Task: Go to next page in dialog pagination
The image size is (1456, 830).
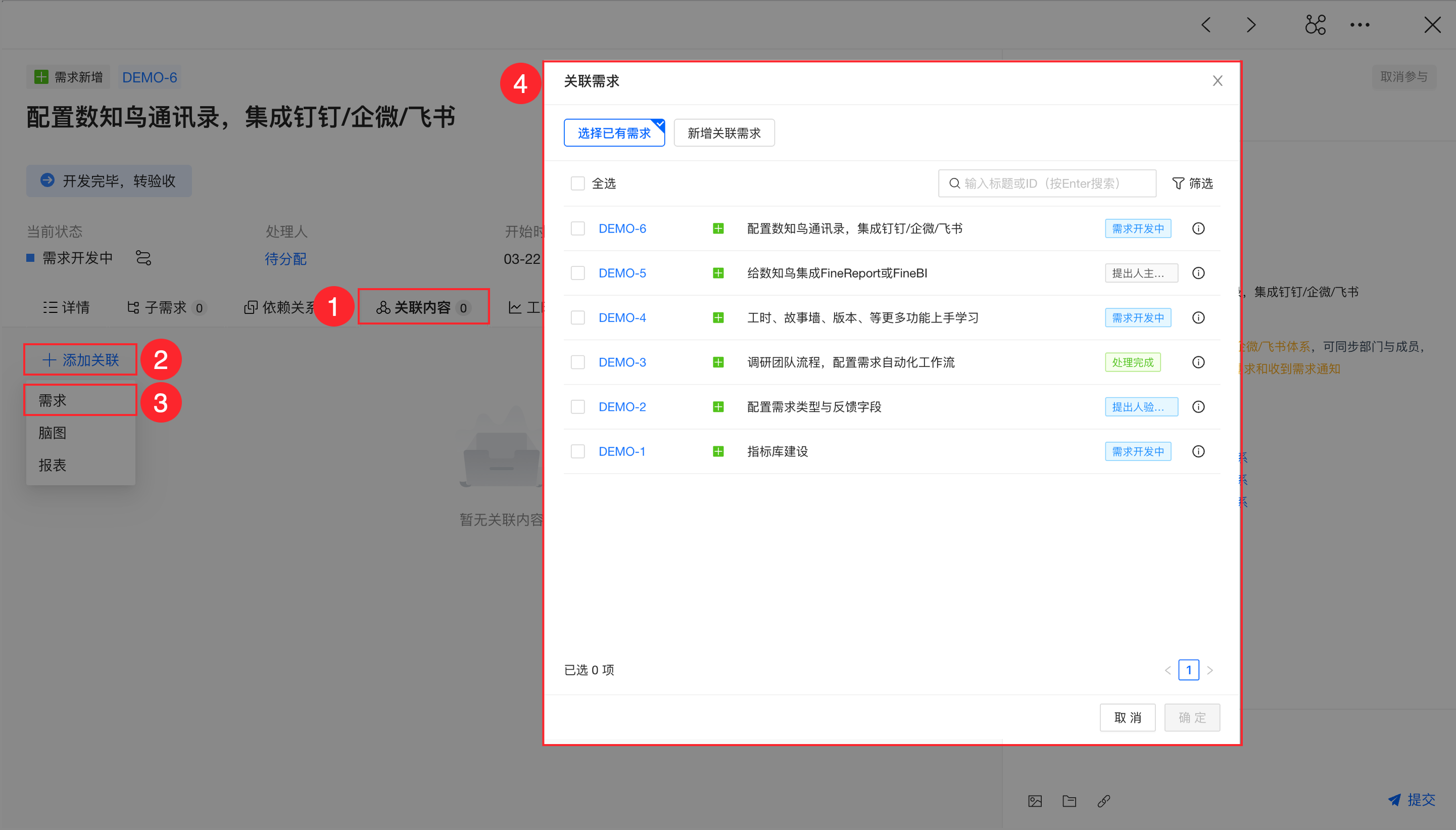Action: pyautogui.click(x=1210, y=670)
